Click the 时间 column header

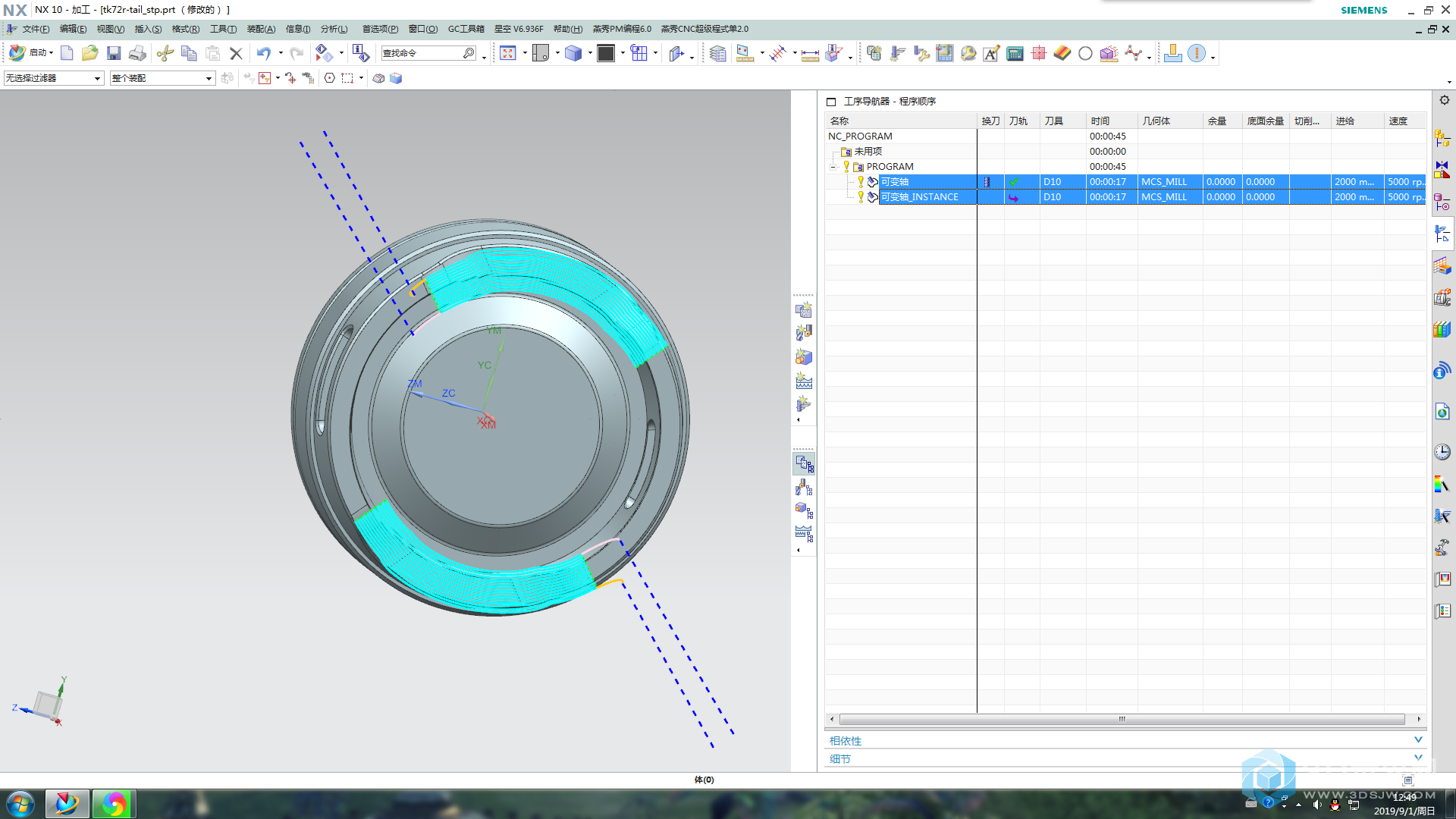tap(1112, 121)
